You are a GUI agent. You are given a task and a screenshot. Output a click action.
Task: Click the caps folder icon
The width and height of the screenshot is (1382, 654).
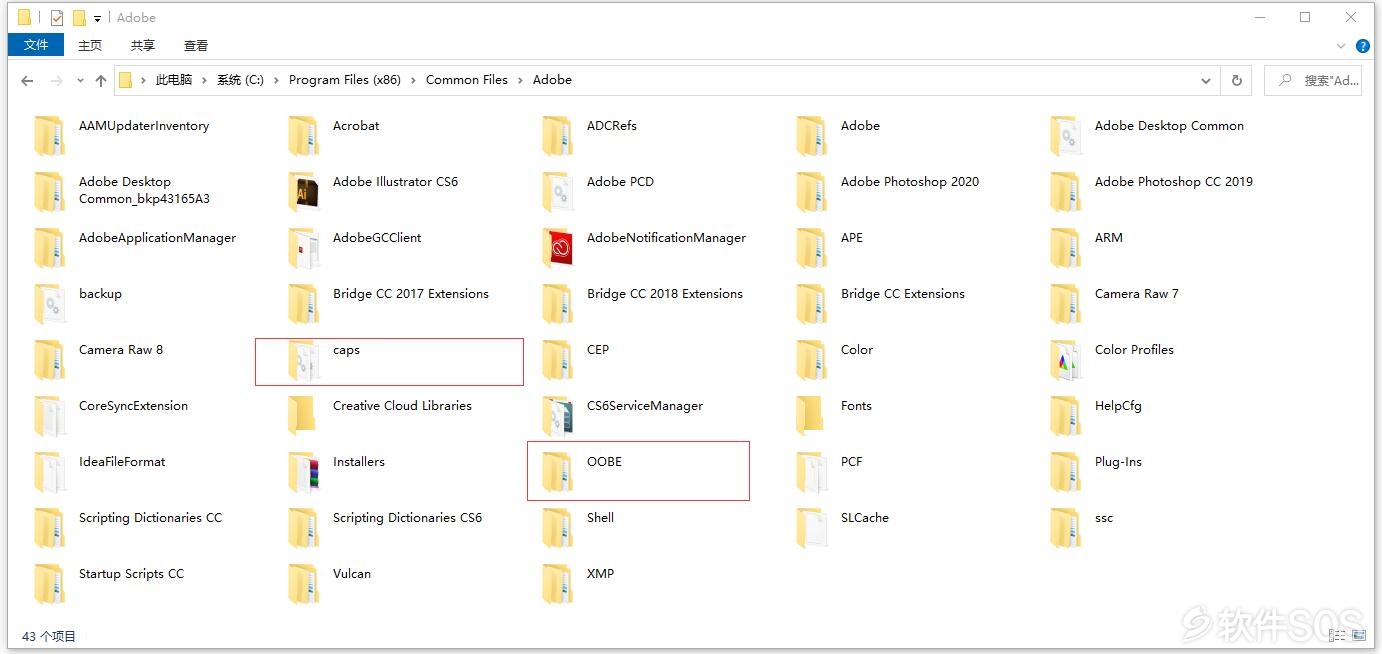pos(304,359)
